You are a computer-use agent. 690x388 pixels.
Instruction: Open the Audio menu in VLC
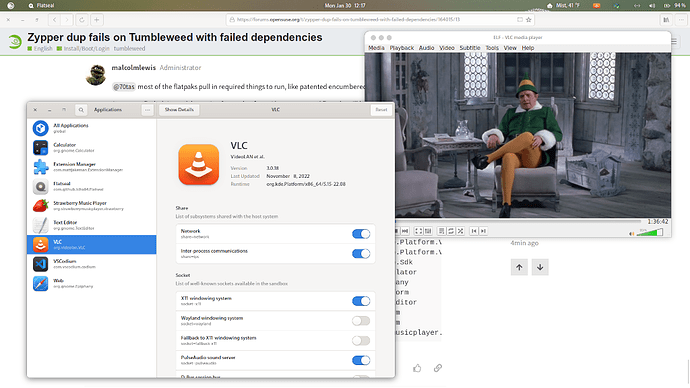[426, 48]
